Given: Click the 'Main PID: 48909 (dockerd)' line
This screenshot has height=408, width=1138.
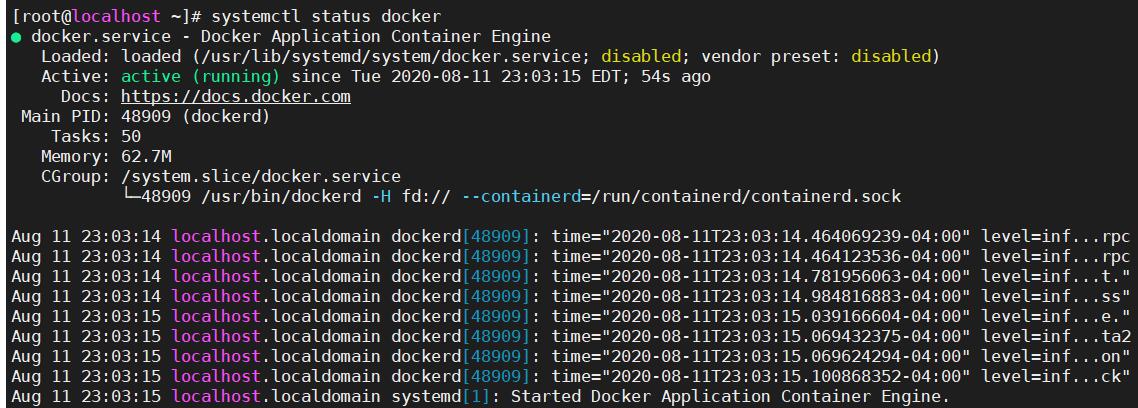Looking at the screenshot, I should point(145,116).
